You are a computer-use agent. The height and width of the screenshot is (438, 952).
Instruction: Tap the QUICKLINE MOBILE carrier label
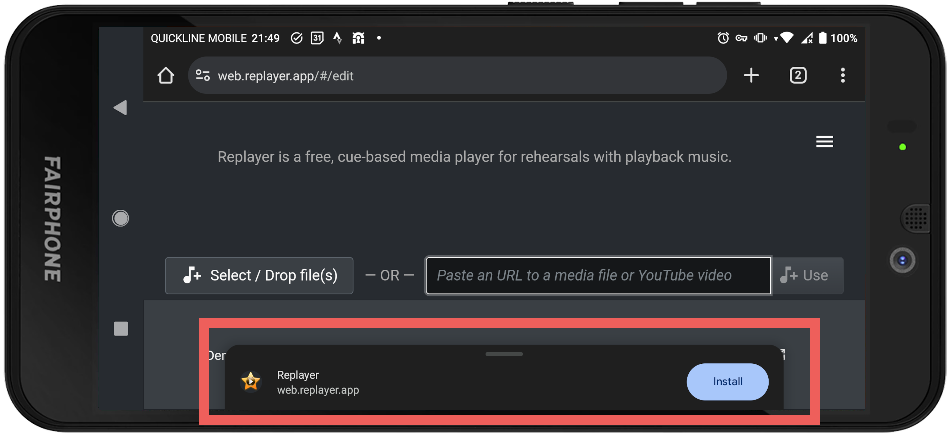pos(199,38)
